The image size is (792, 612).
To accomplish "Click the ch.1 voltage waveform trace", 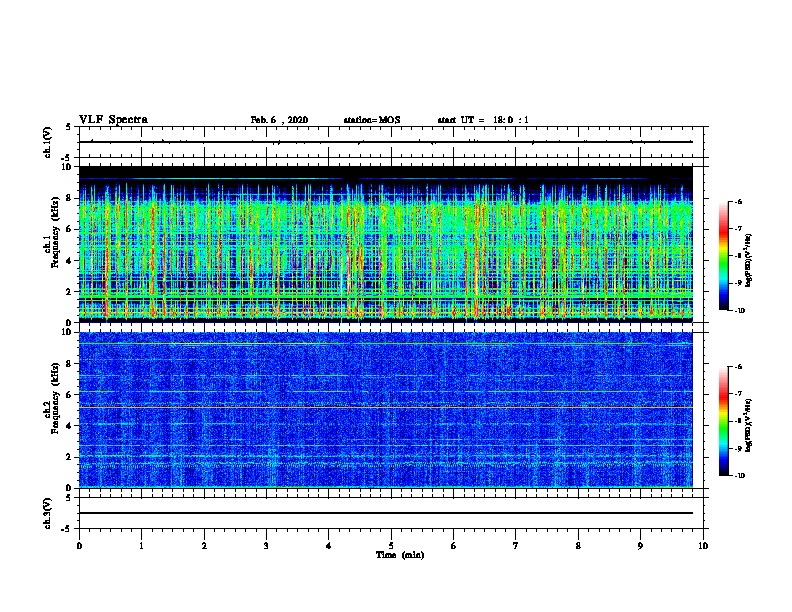I will [x=385, y=142].
